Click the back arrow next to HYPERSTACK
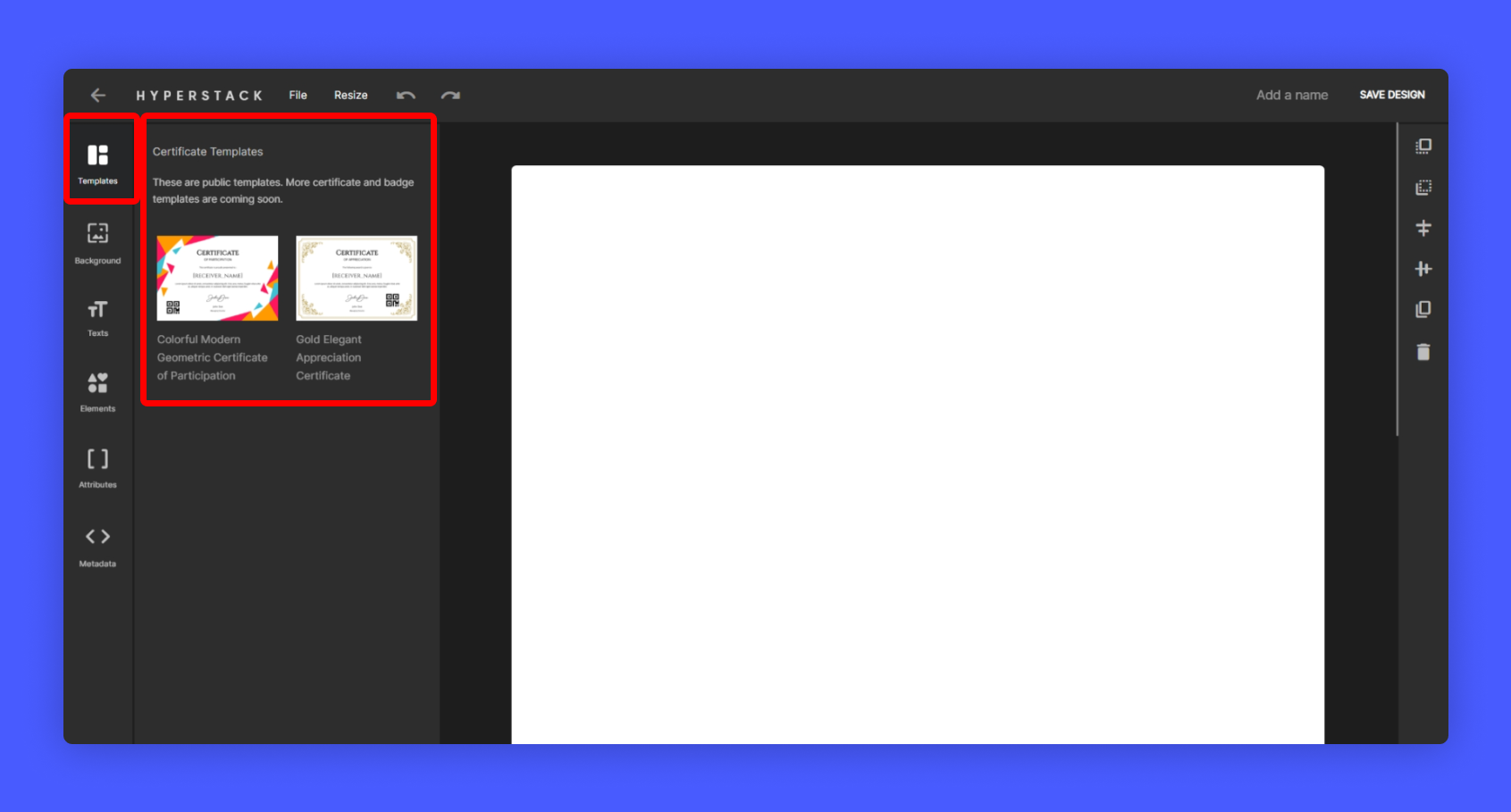 (98, 96)
